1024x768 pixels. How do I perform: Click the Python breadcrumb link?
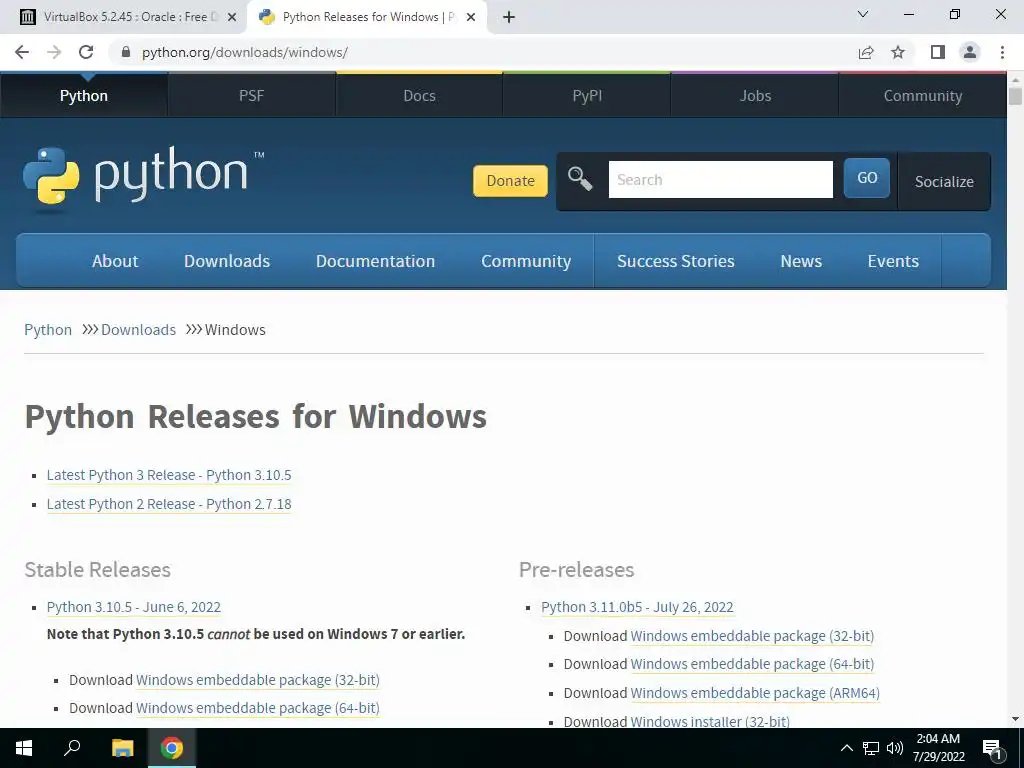tap(48, 330)
